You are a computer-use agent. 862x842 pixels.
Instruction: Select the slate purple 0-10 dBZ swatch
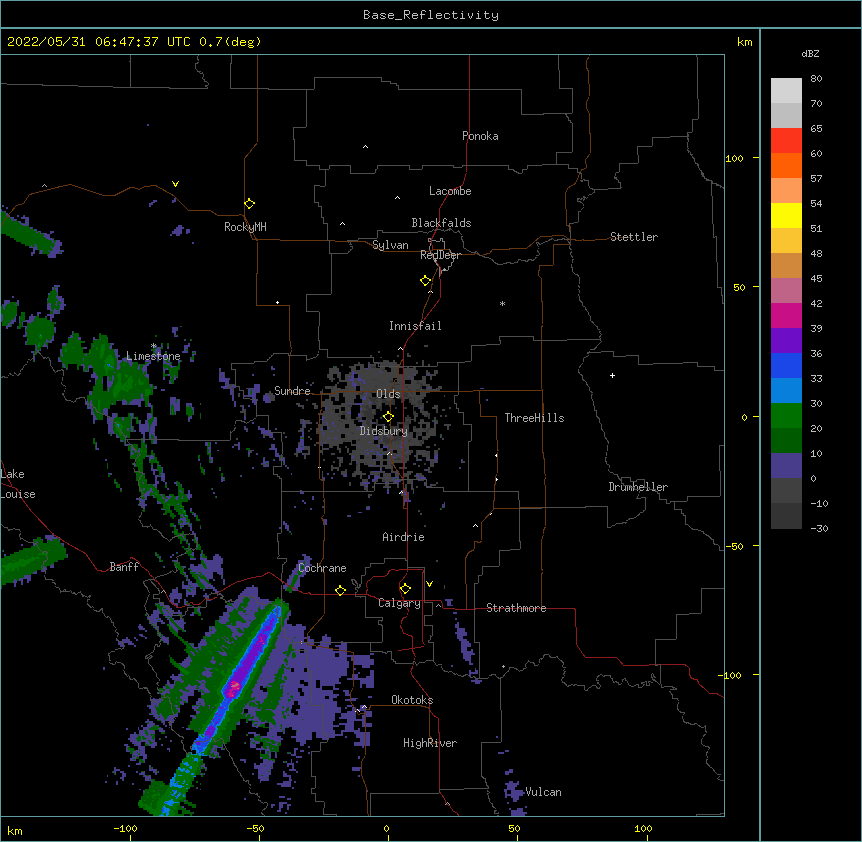click(786, 466)
